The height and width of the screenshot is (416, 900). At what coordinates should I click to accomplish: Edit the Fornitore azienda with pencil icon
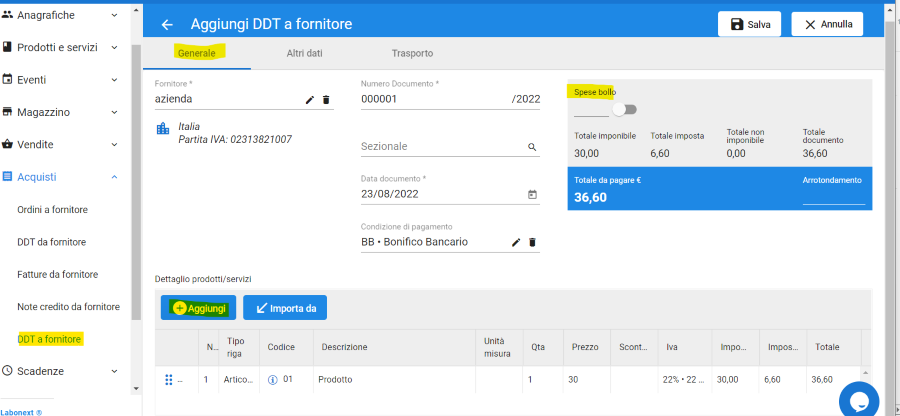click(310, 100)
